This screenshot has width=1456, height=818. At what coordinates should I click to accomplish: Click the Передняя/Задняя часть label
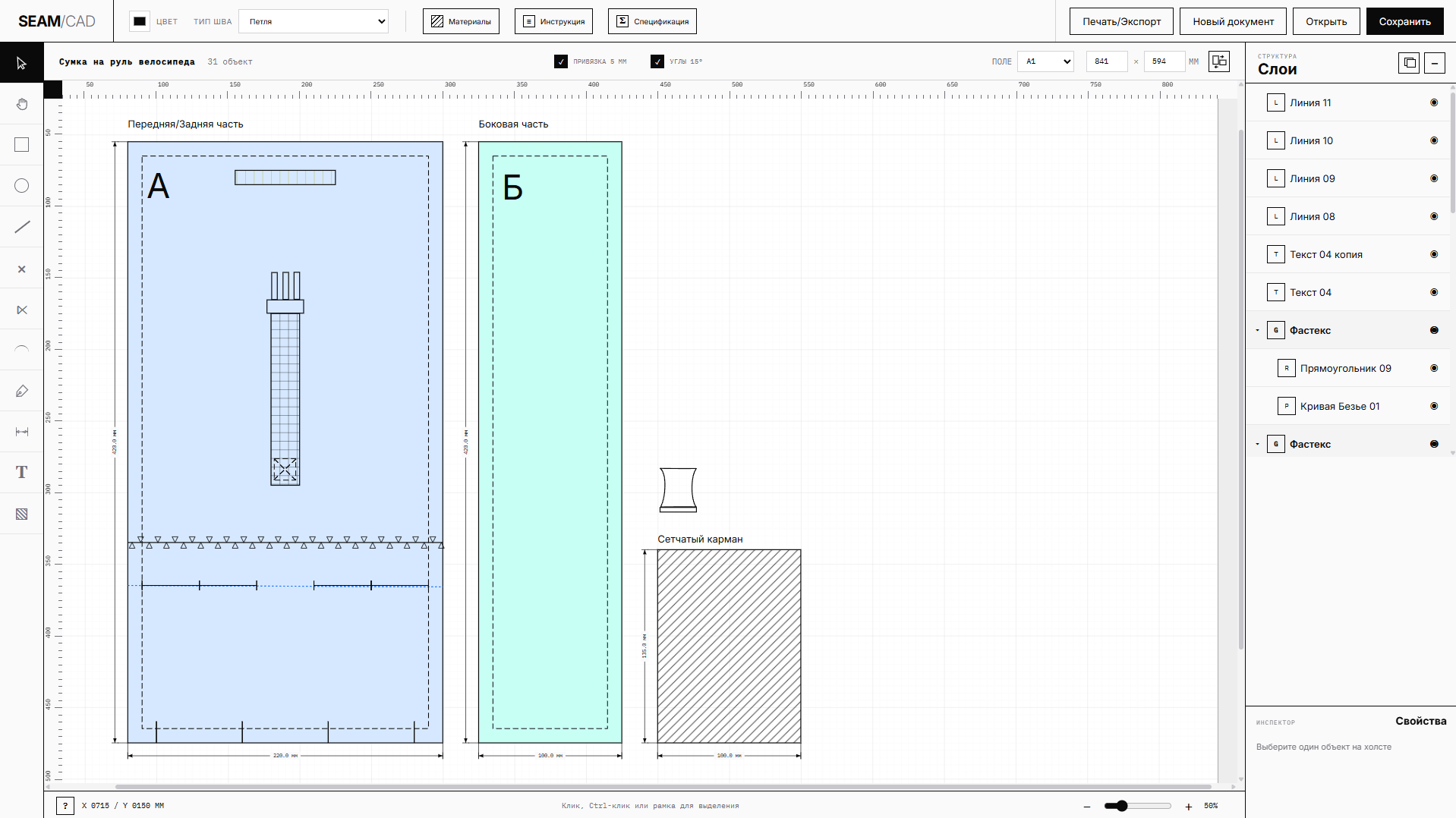(185, 124)
